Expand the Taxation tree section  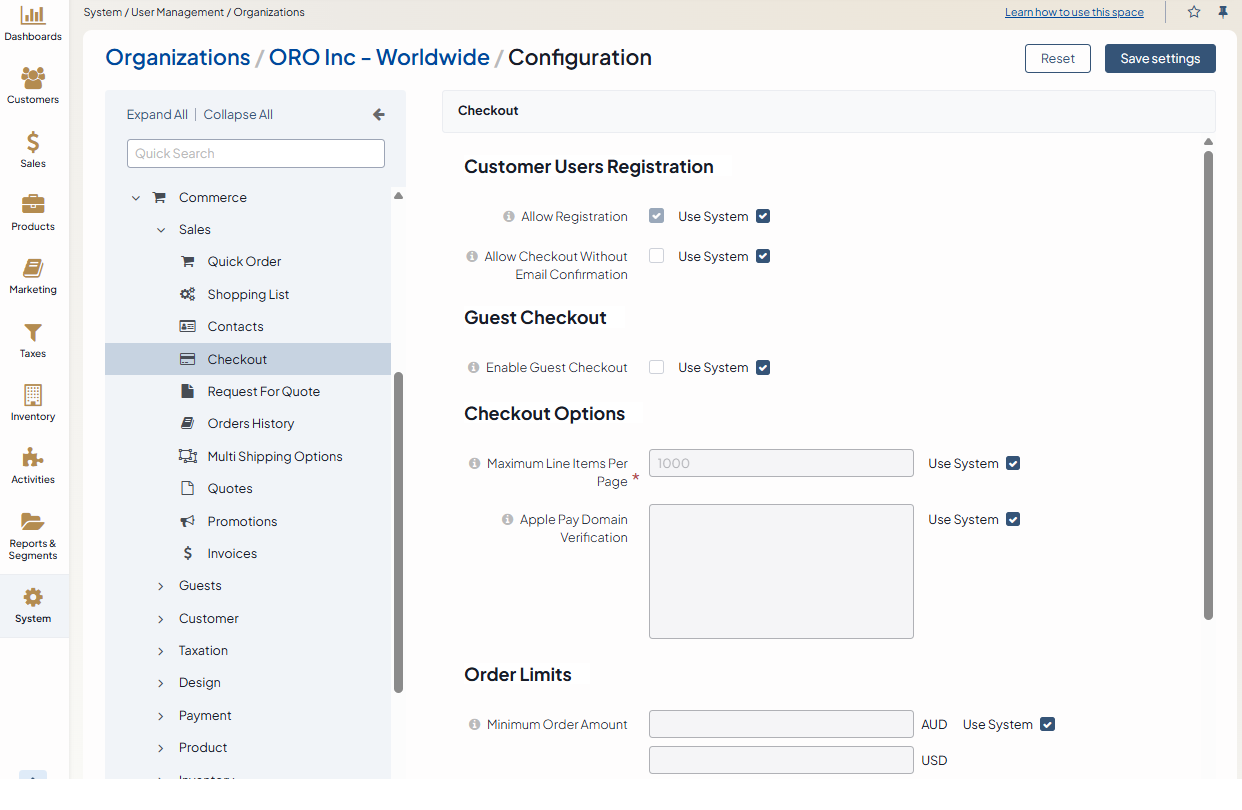point(161,651)
